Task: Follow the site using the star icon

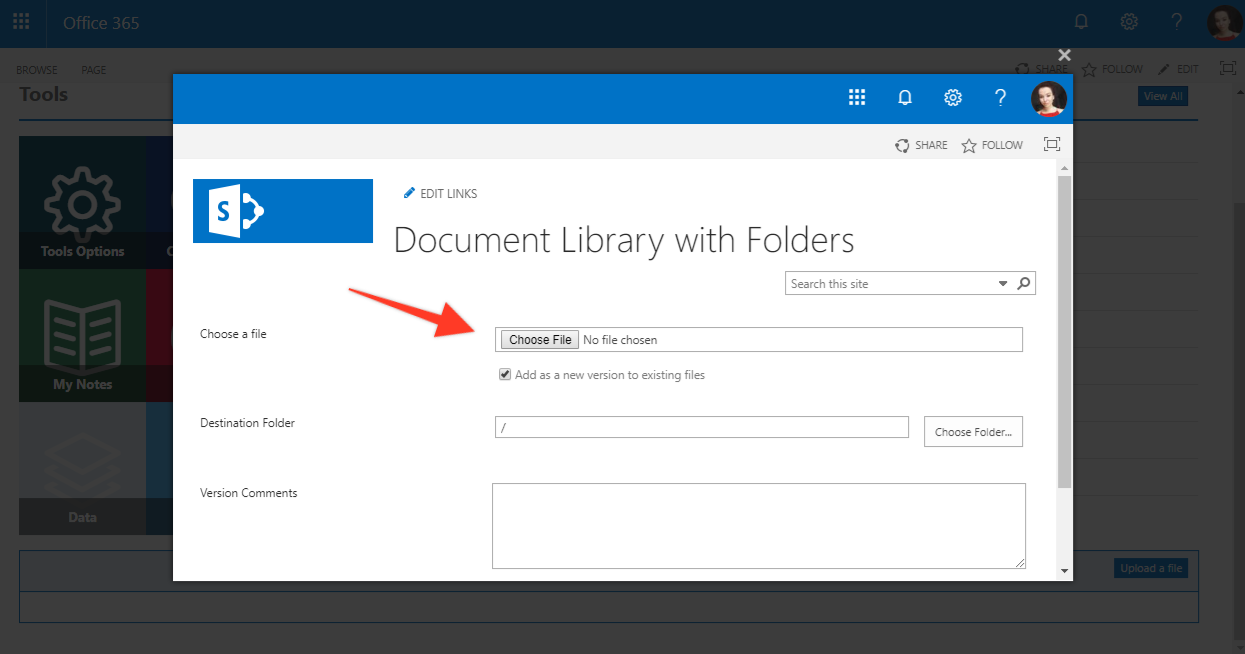Action: (967, 144)
